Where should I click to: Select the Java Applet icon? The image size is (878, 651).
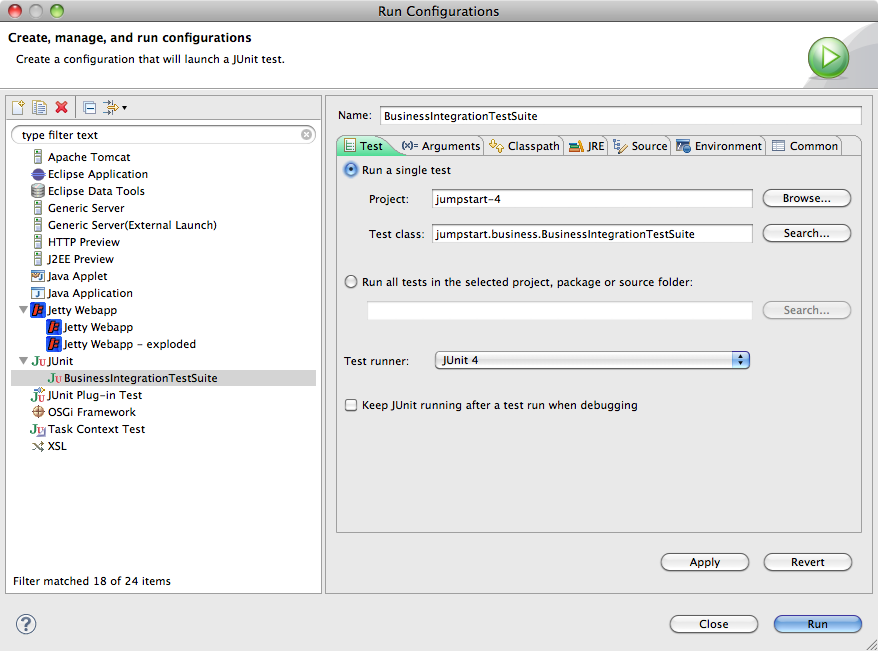(x=38, y=276)
